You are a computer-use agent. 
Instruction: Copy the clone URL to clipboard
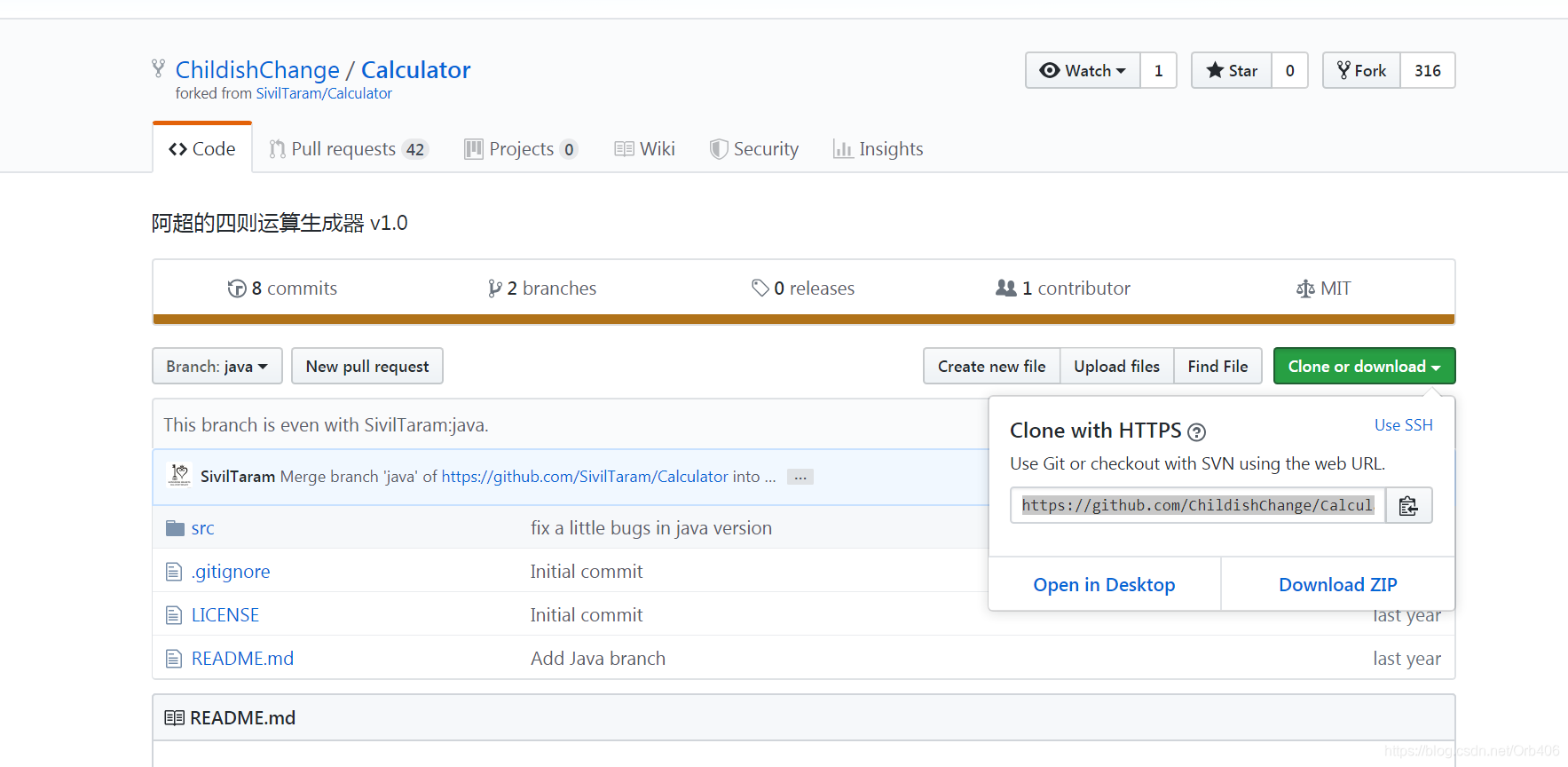[x=1408, y=505]
